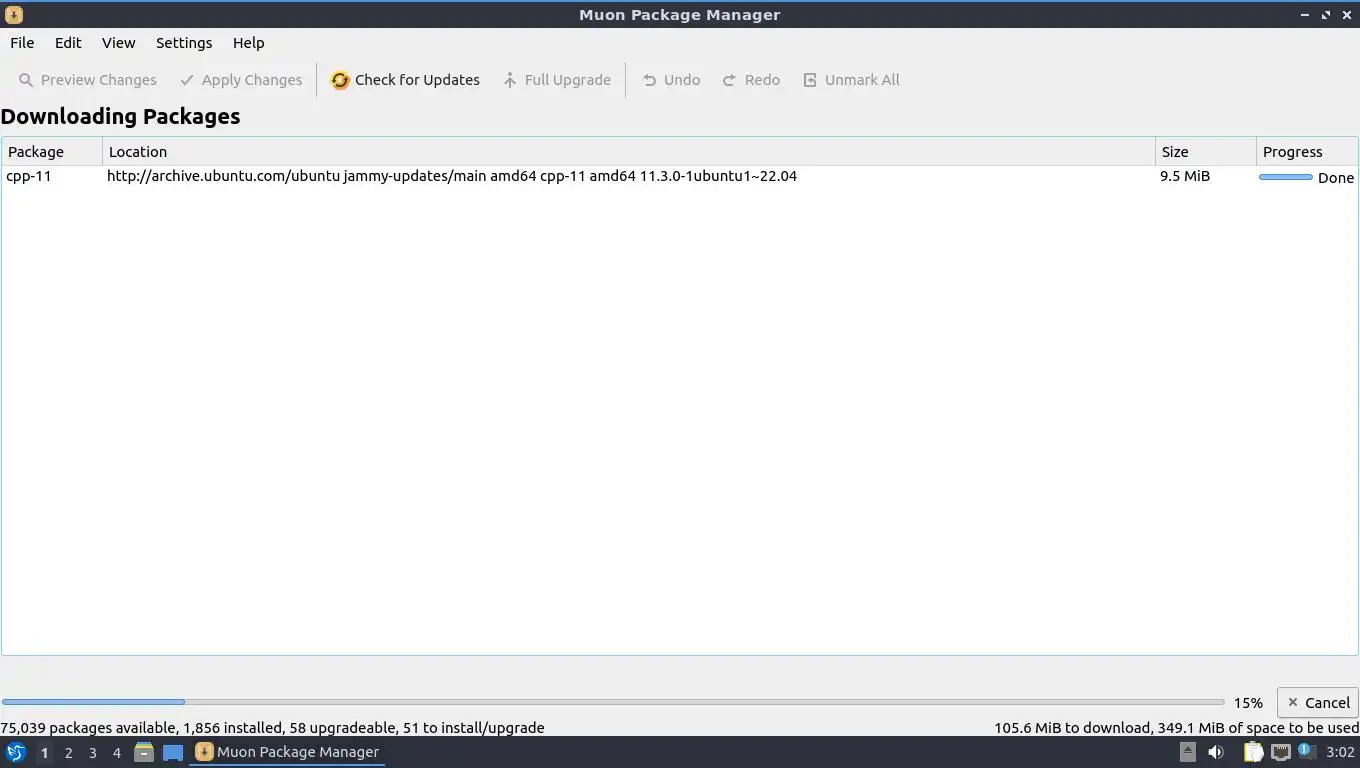Click the Preview Changes toolbar button
The image size is (1360, 768).
[x=88, y=80]
